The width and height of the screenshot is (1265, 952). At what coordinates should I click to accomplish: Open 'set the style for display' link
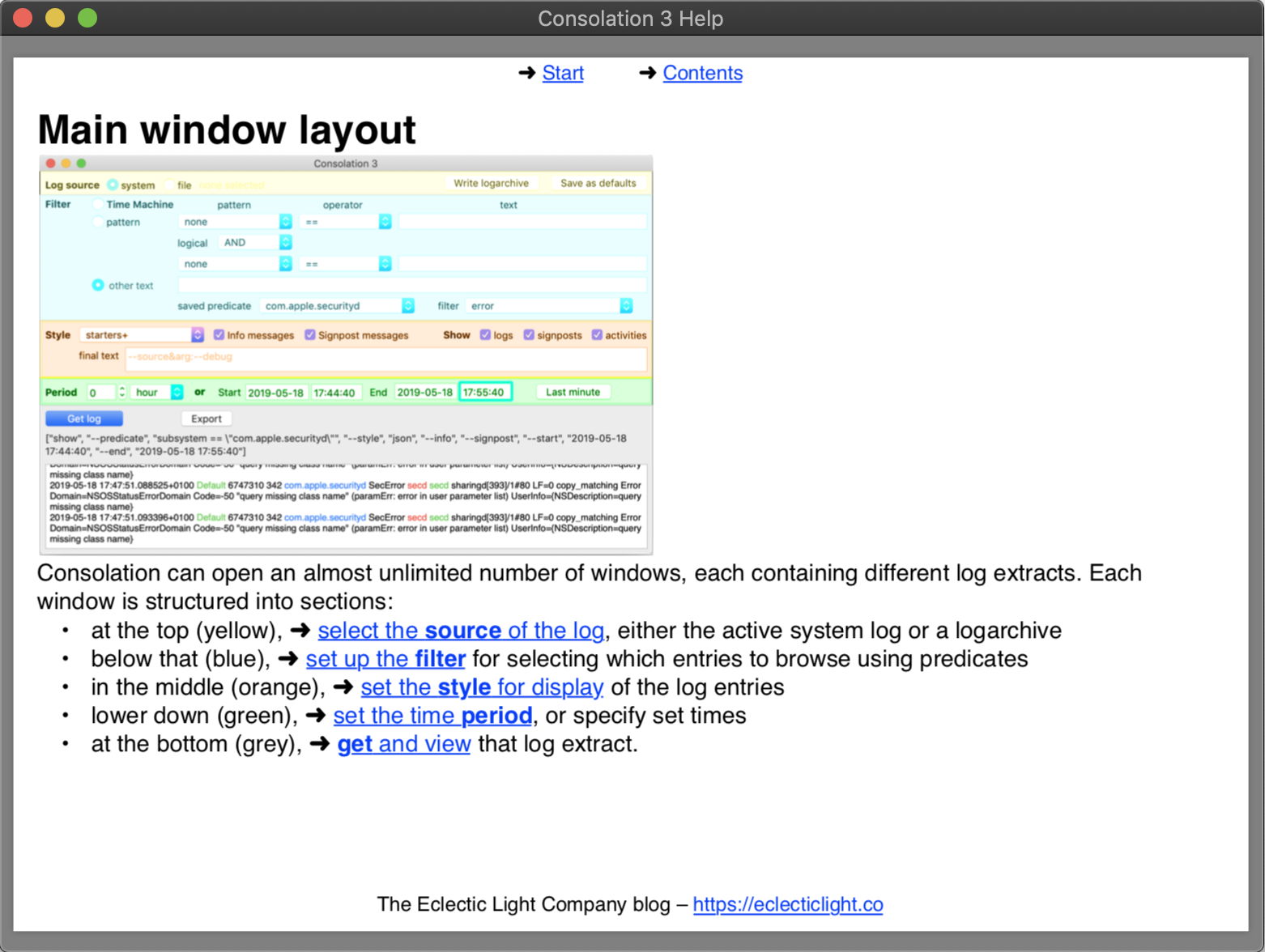[482, 686]
